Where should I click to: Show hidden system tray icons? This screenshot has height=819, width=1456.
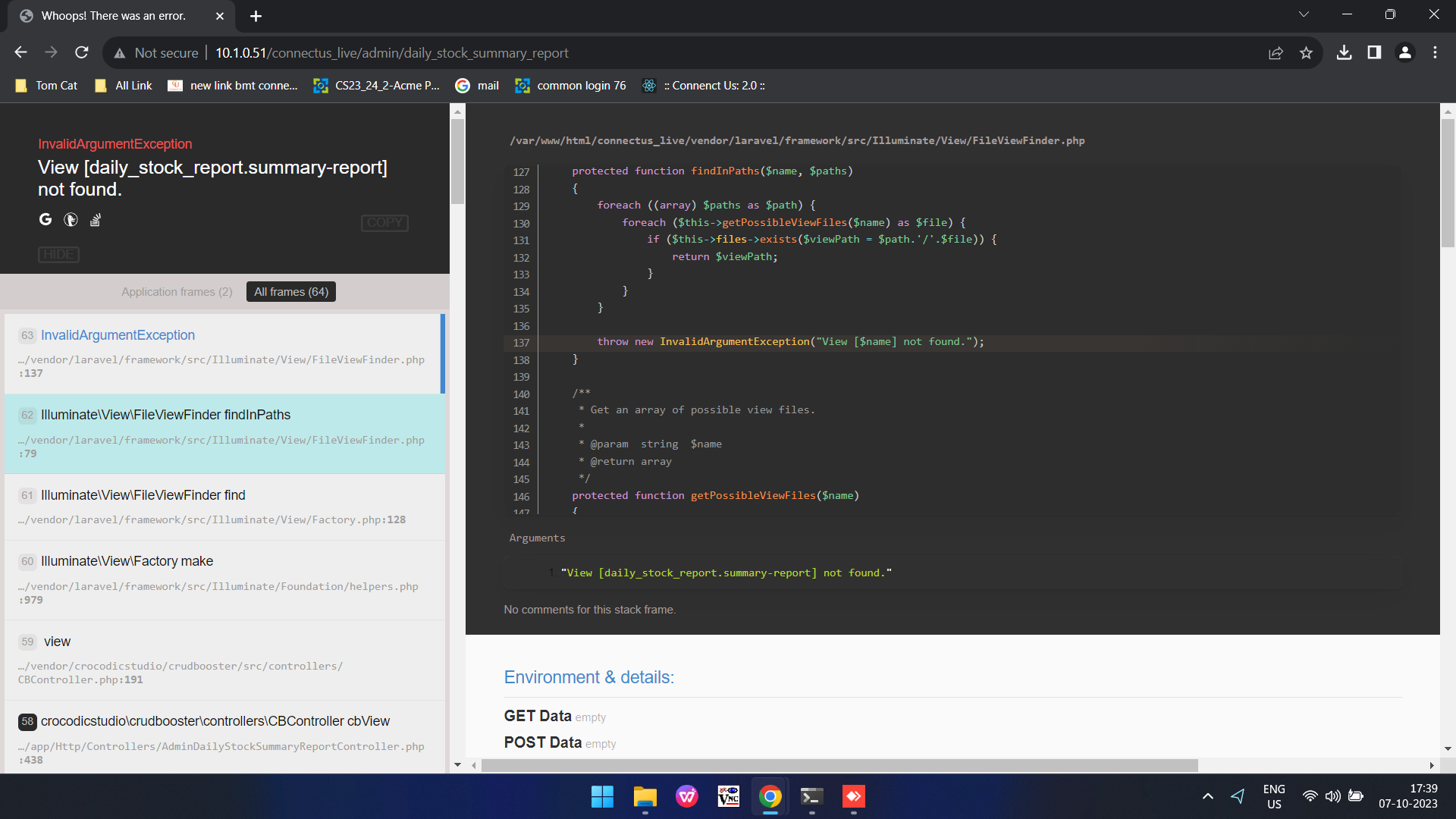1208,796
